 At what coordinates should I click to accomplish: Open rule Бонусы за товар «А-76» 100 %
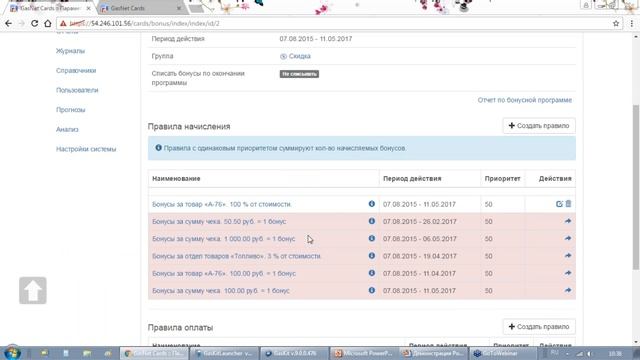pos(222,204)
